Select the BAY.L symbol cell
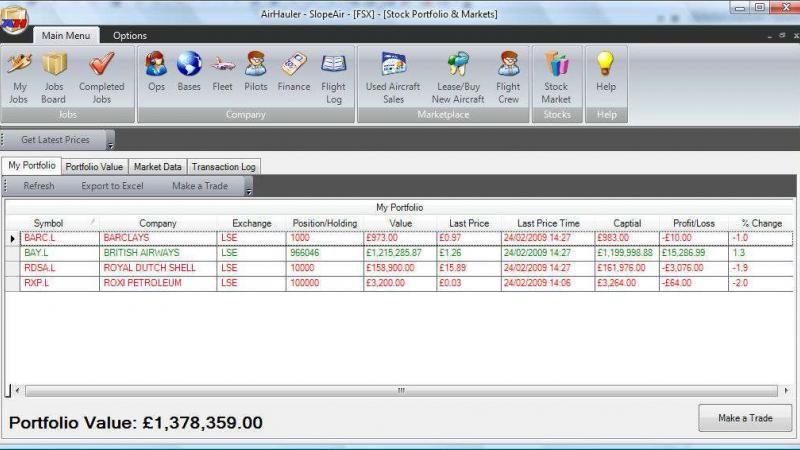 click(x=60, y=253)
